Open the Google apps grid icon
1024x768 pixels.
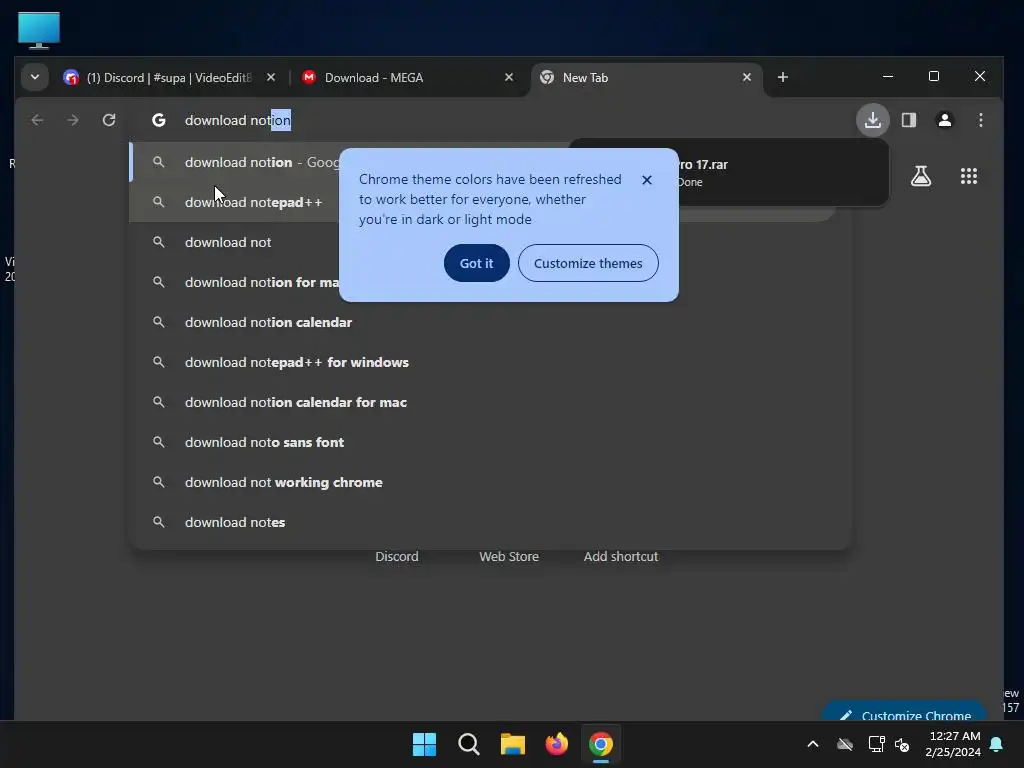(x=968, y=176)
